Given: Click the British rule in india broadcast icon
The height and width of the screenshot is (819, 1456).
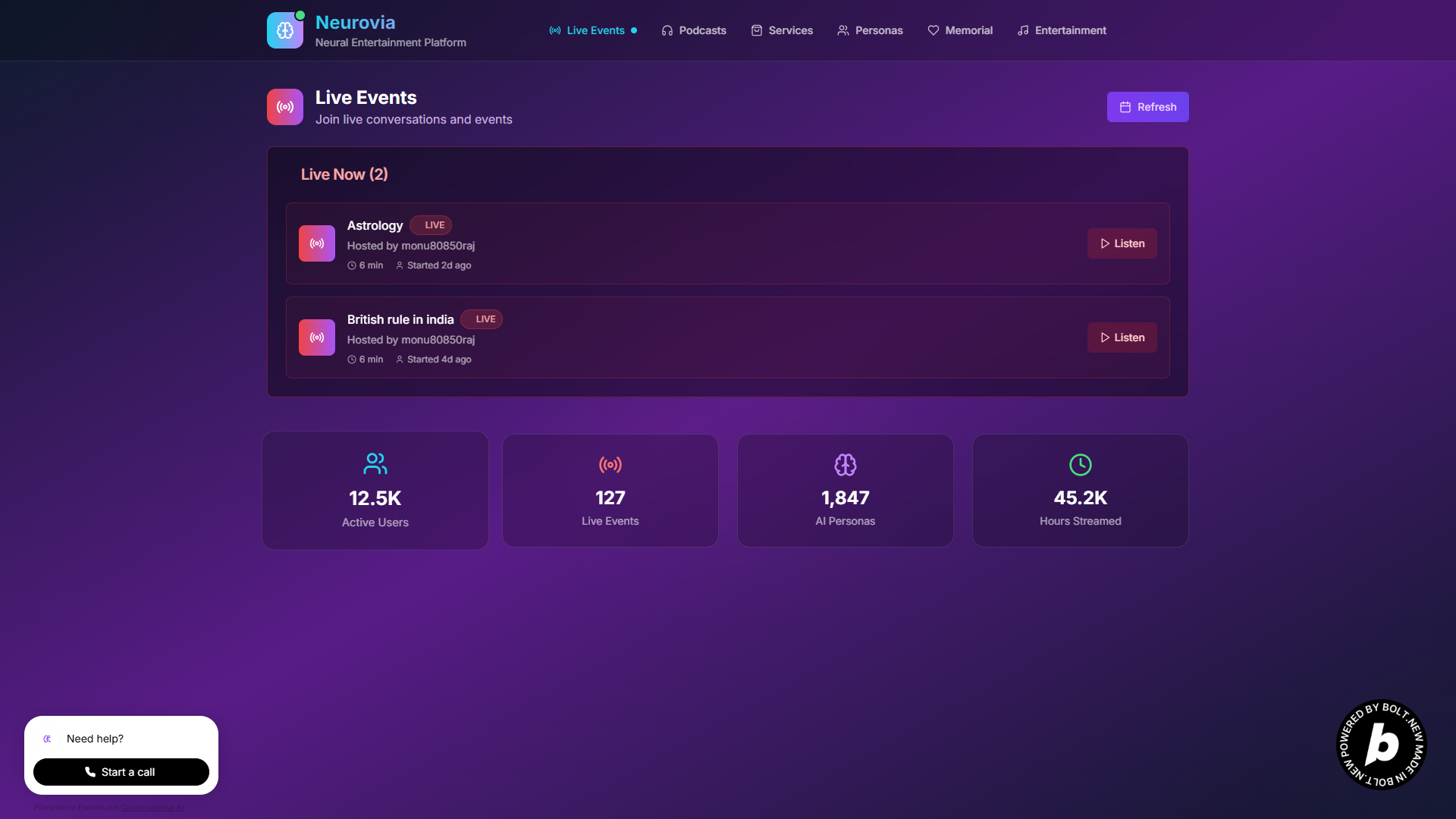Looking at the screenshot, I should (316, 337).
